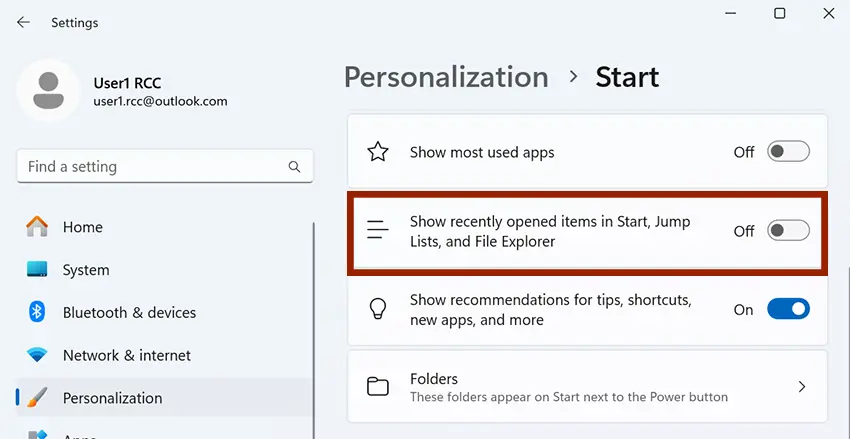Click the lightbulb recommendations icon

(378, 309)
